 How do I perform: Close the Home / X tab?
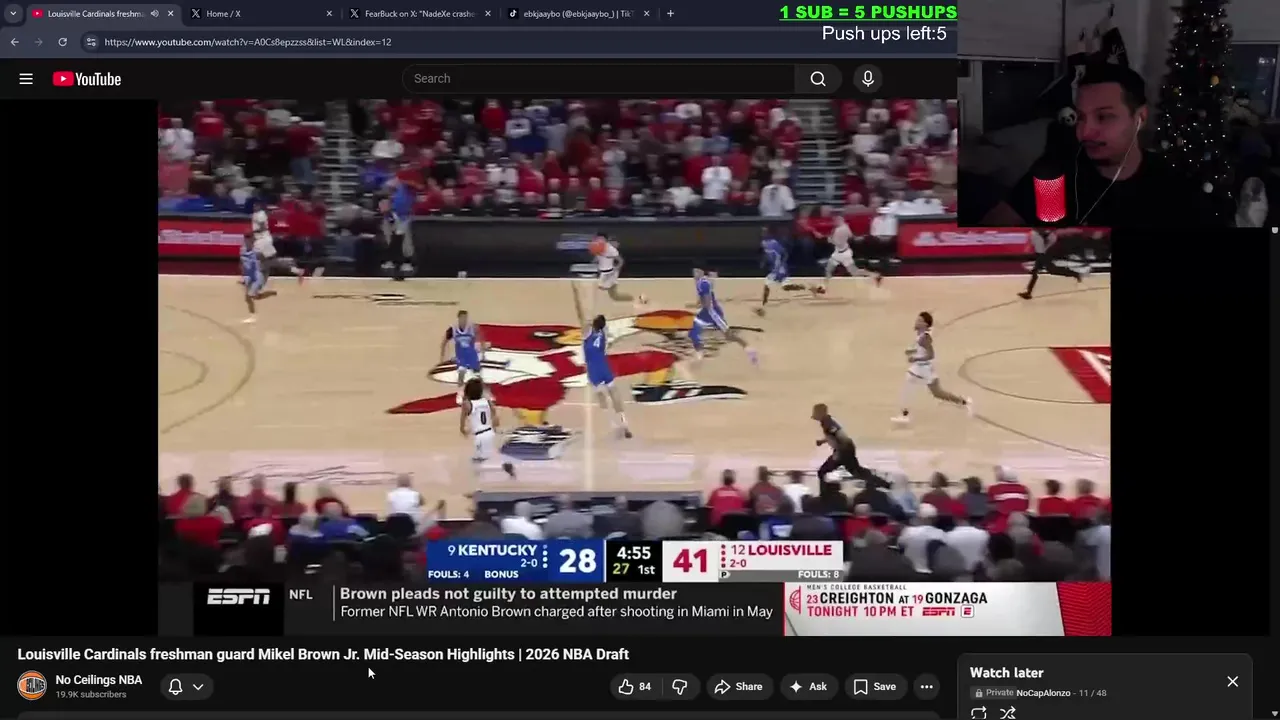point(329,14)
